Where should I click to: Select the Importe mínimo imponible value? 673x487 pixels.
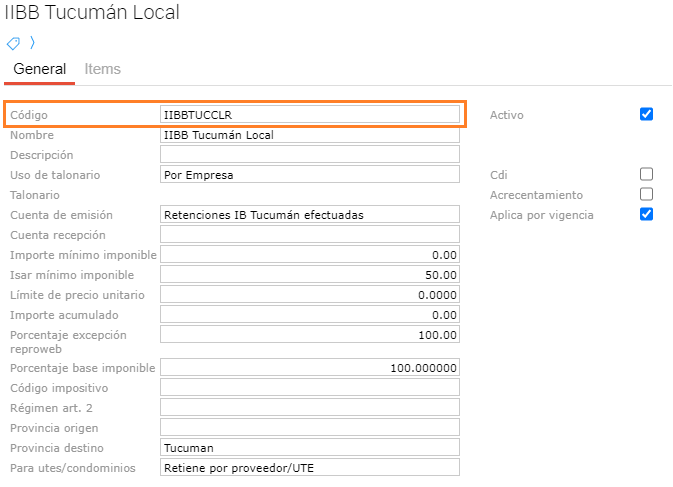309,255
